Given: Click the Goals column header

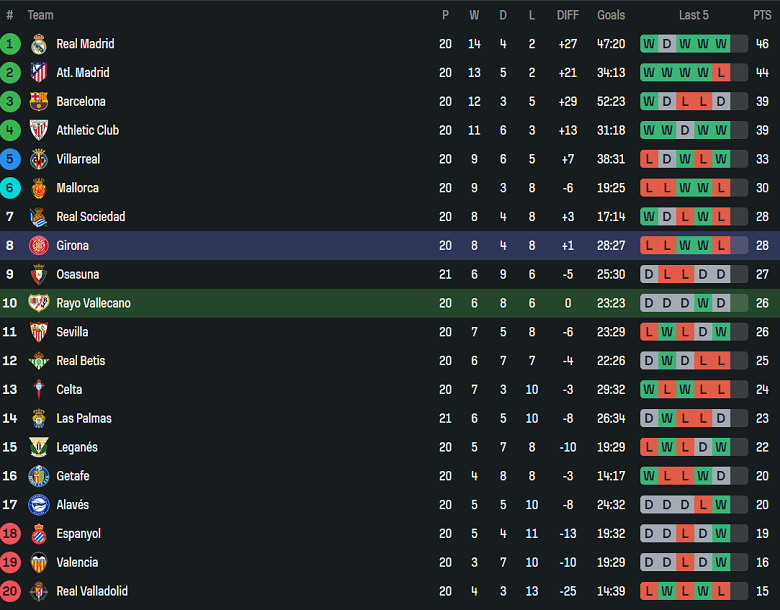Looking at the screenshot, I should coord(611,15).
